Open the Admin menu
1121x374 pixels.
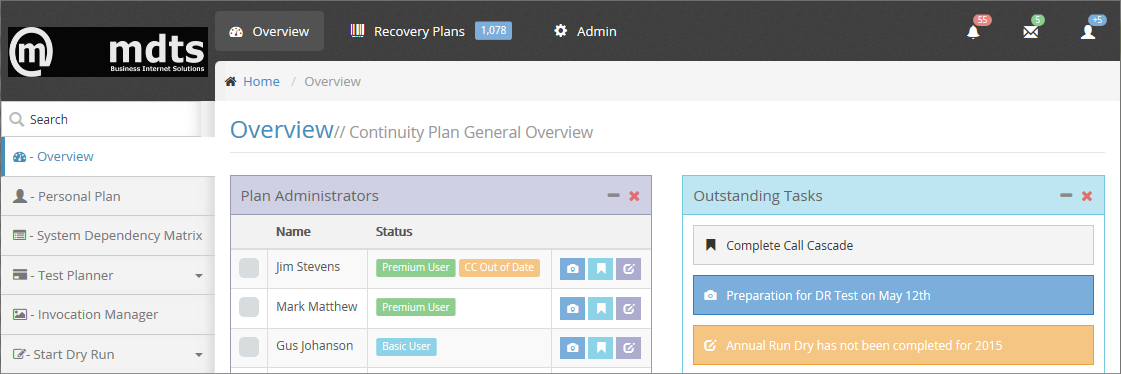coord(586,31)
